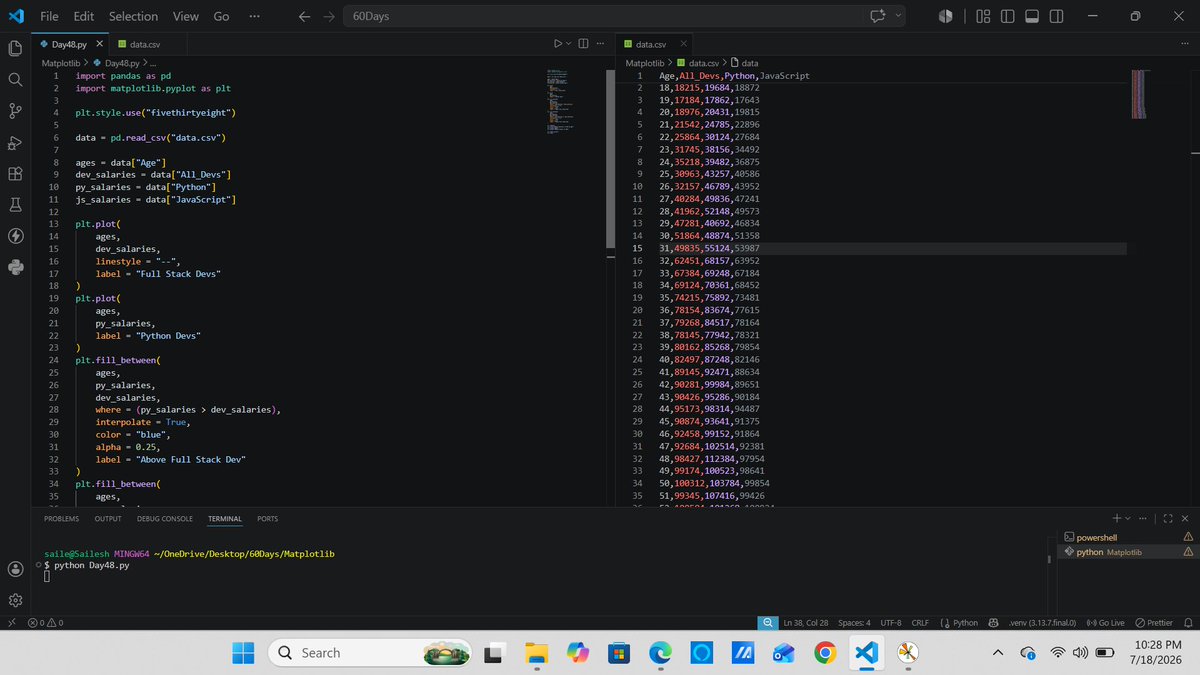Open remote window indicator in status bar
1200x675 pixels.
pos(11,622)
